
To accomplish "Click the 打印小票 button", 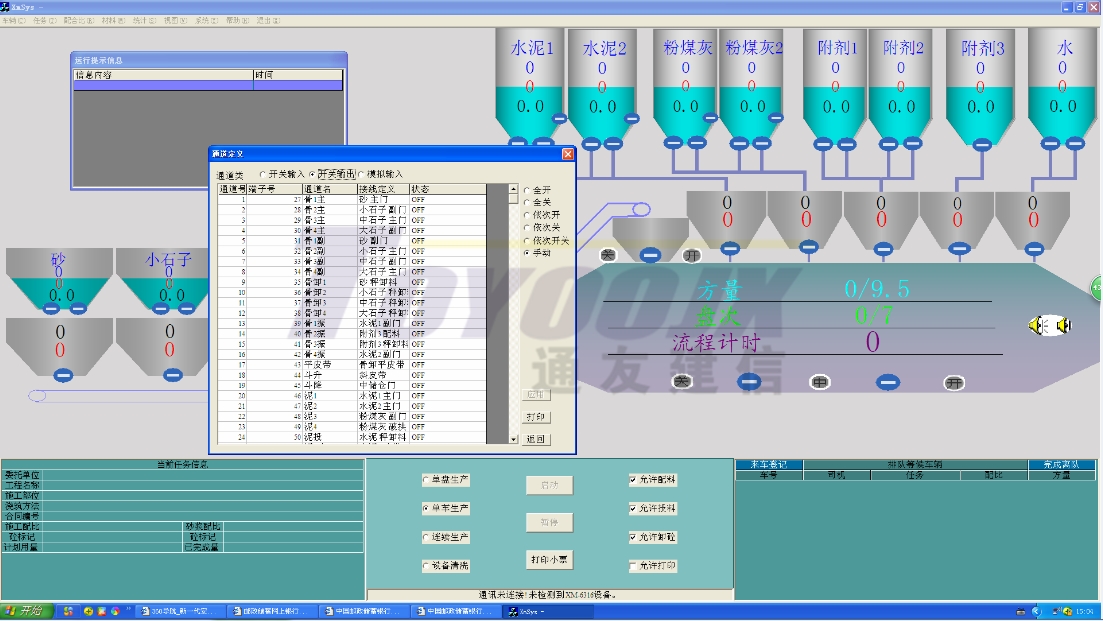I will 549,560.
